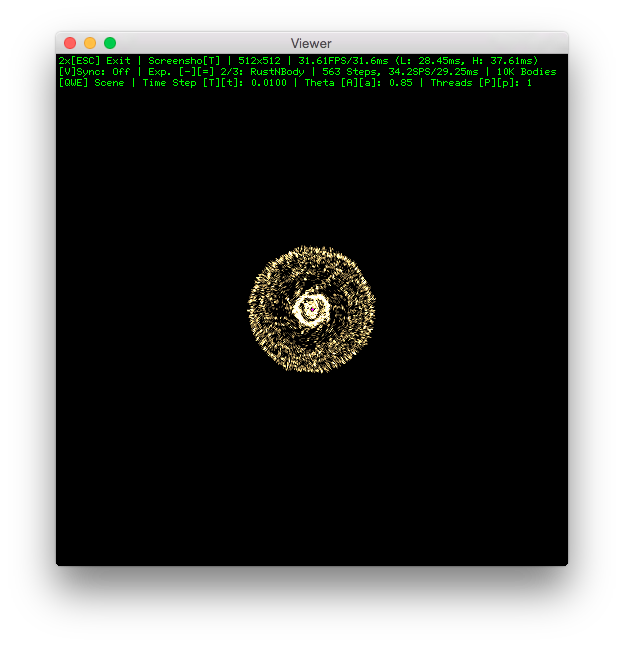Click the '2x[ESC] Exit' text
The width and height of the screenshot is (624, 646).
[x=94, y=61]
